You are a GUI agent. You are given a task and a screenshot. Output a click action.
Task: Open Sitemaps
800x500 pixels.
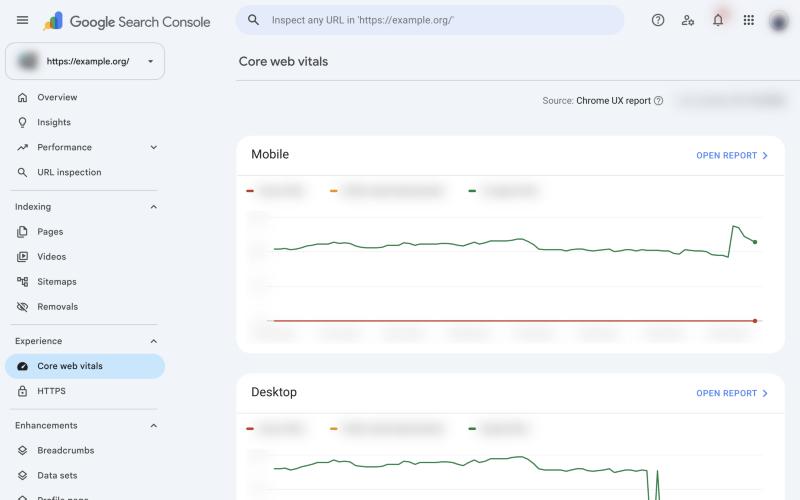[85, 282]
